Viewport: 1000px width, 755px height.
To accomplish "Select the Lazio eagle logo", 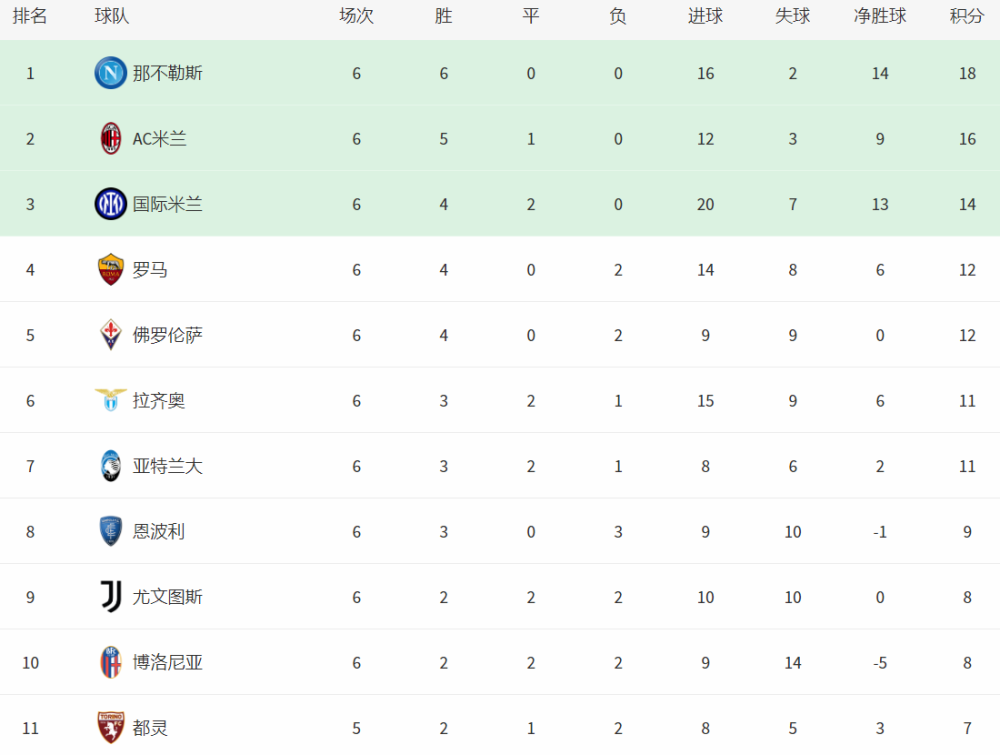I will click(x=110, y=400).
